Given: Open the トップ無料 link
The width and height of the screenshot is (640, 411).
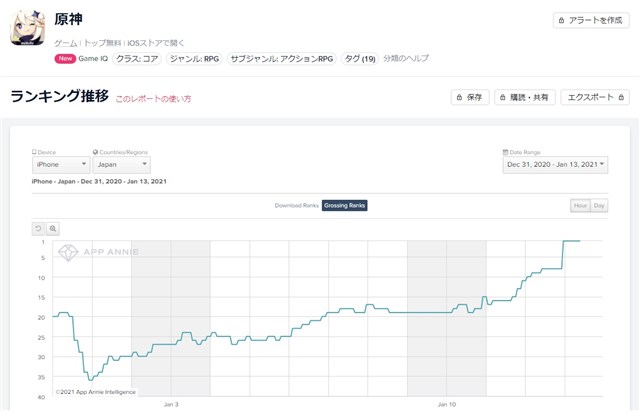Looking at the screenshot, I should (102, 43).
